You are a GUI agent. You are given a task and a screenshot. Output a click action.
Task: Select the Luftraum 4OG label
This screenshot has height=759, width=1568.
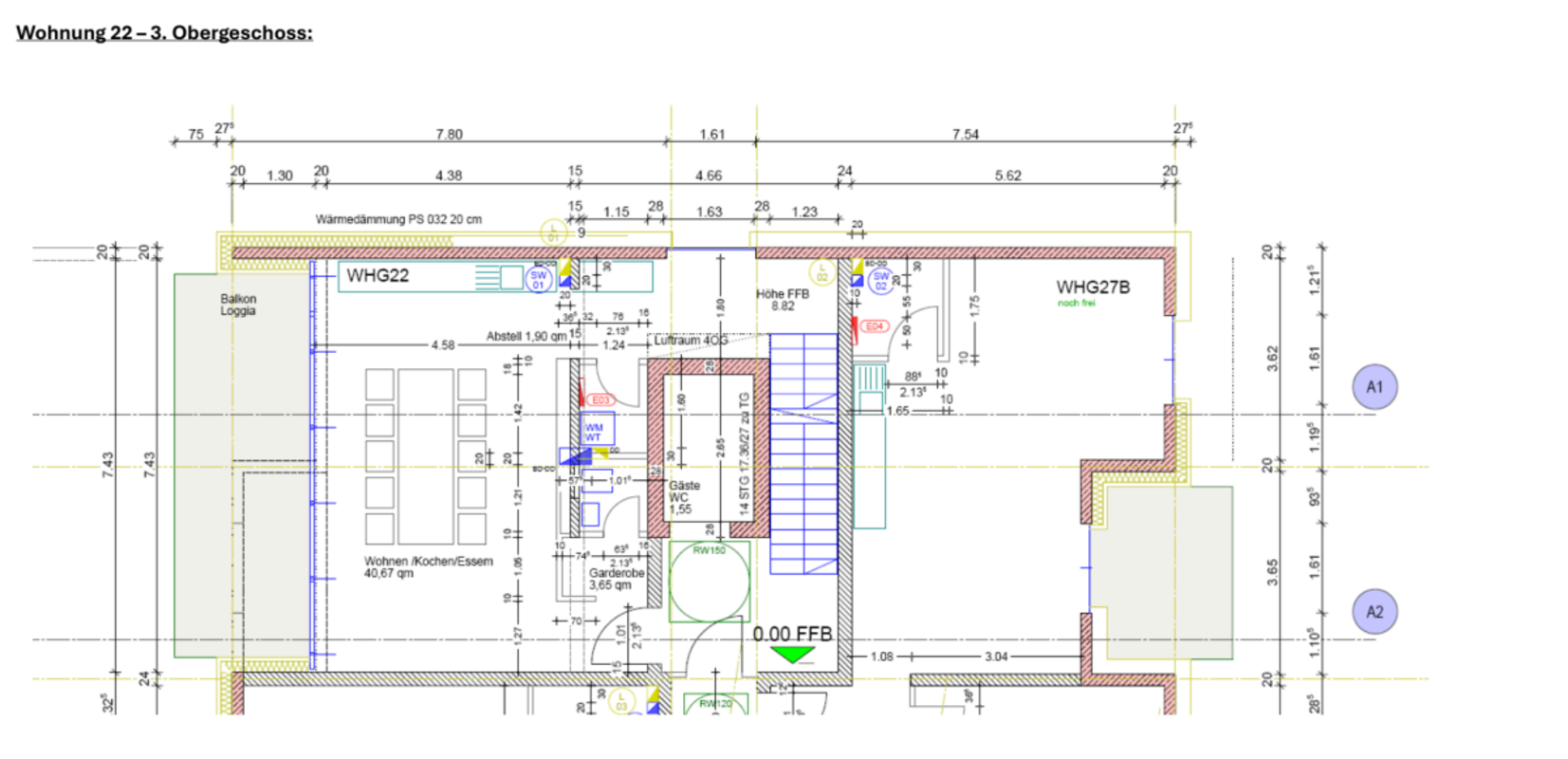click(x=691, y=340)
